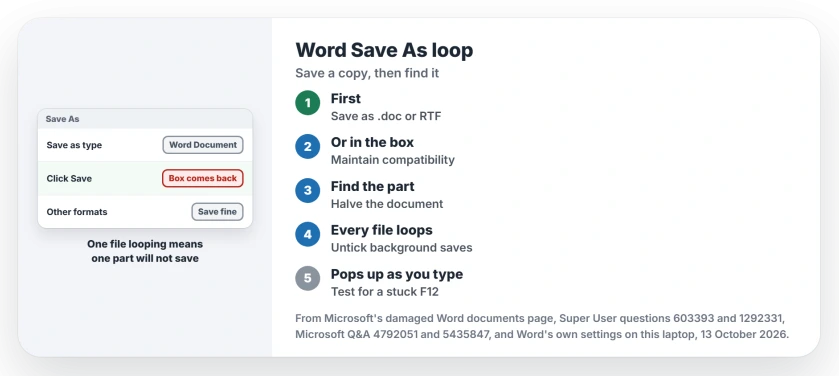Click the 'Save As' dialog title

[62, 119]
